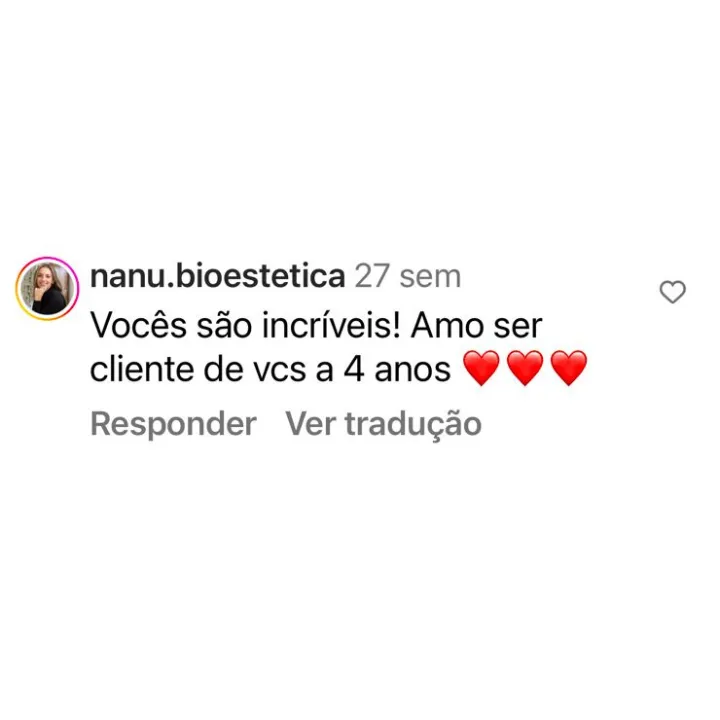
Task: Click the number 27 in the timestamp
Action: click(x=372, y=276)
